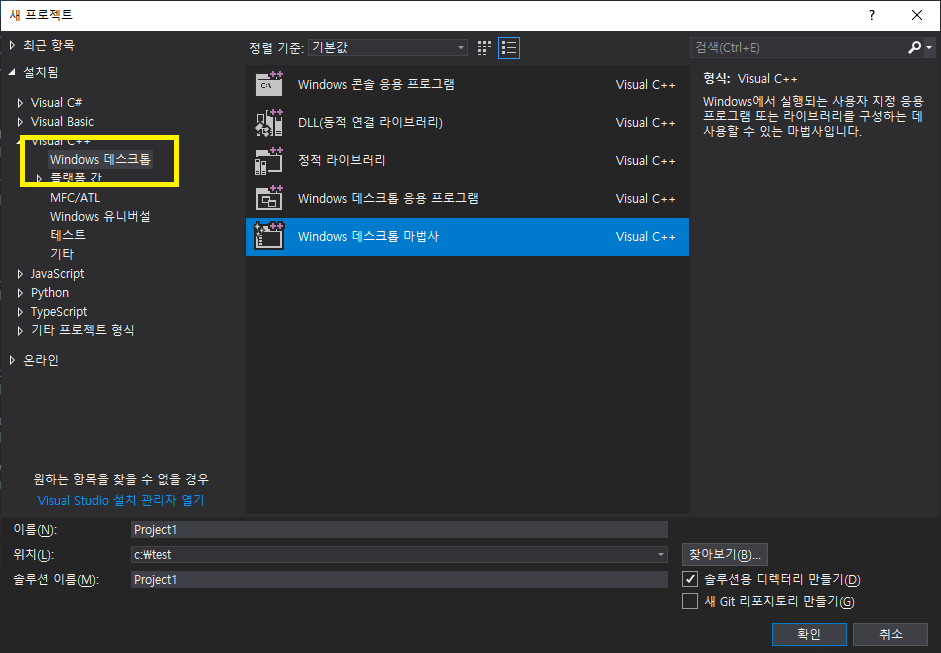Expand the 기타 프로젝트 형식 node
This screenshot has width=941, height=653.
(20, 331)
